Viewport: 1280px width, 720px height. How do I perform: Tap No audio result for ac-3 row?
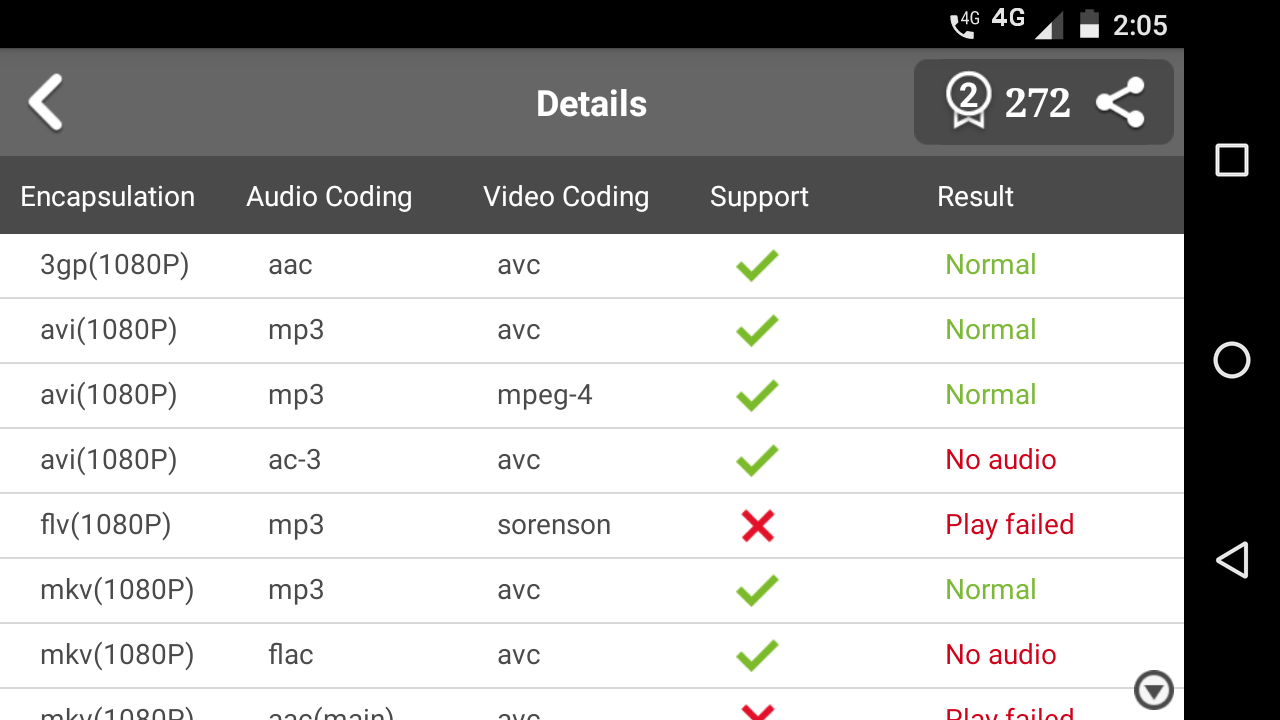pos(1000,460)
